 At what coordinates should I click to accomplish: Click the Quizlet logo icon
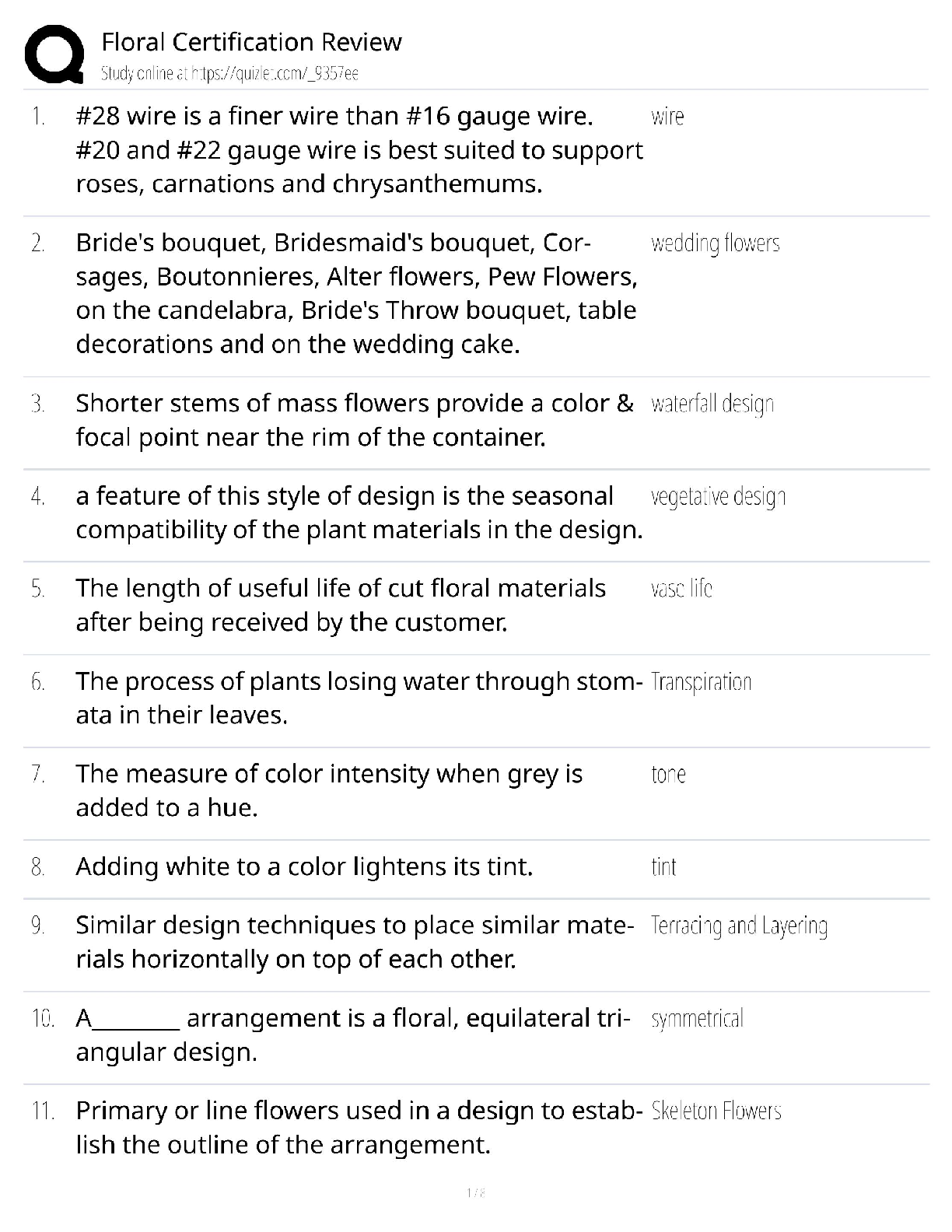coord(54,54)
